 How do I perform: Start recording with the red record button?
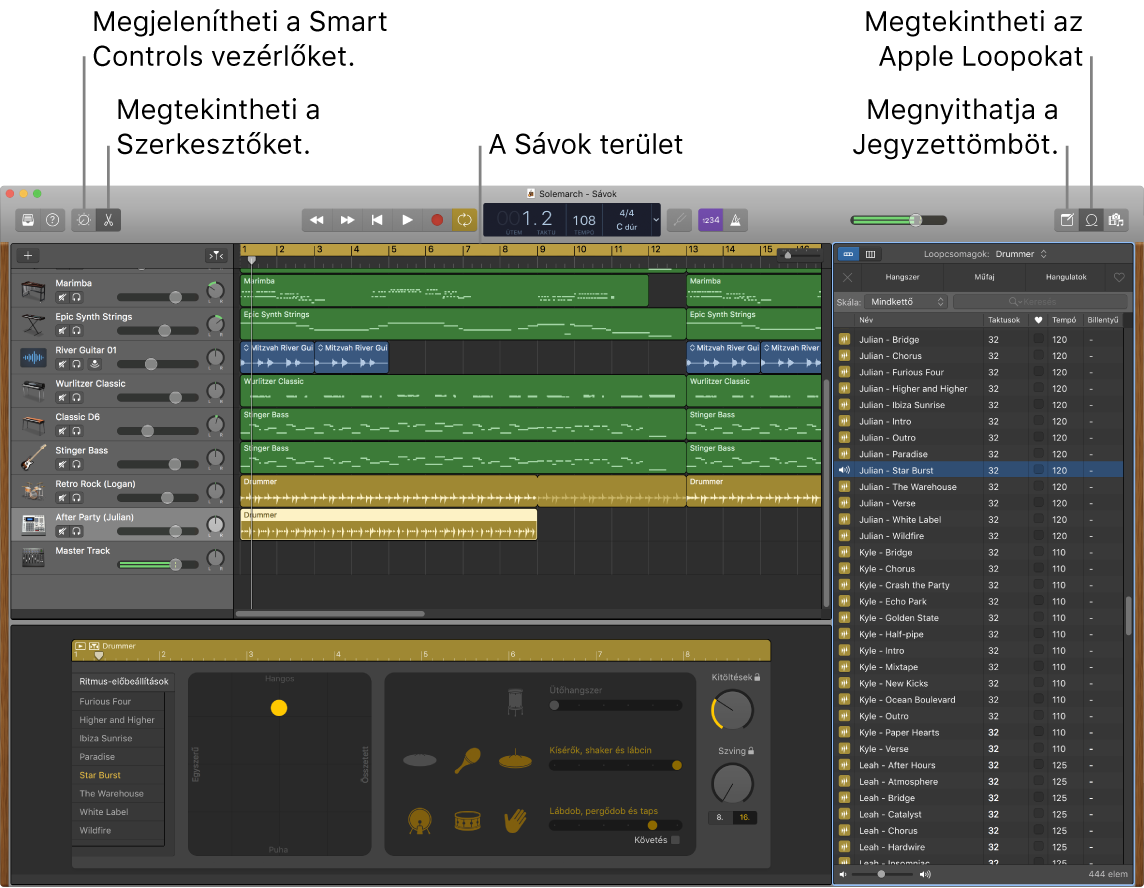click(437, 220)
